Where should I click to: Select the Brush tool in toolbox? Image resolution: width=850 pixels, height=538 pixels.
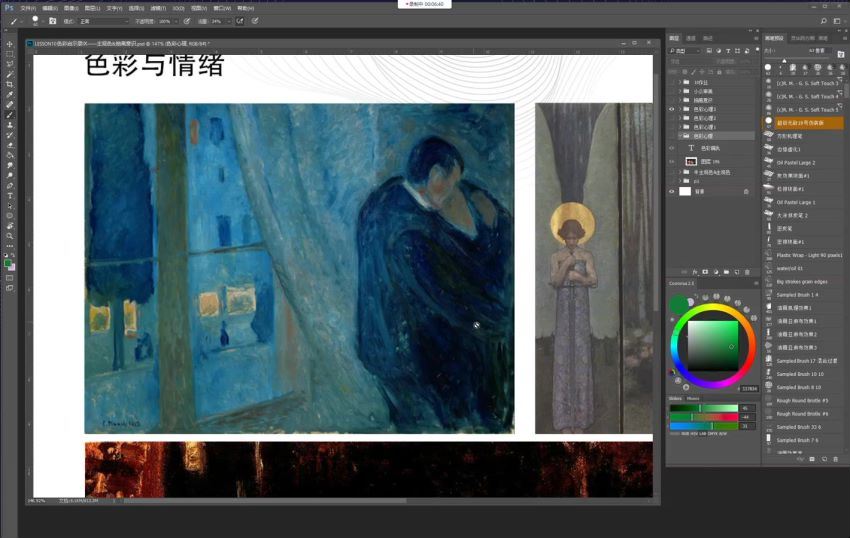(x=10, y=115)
